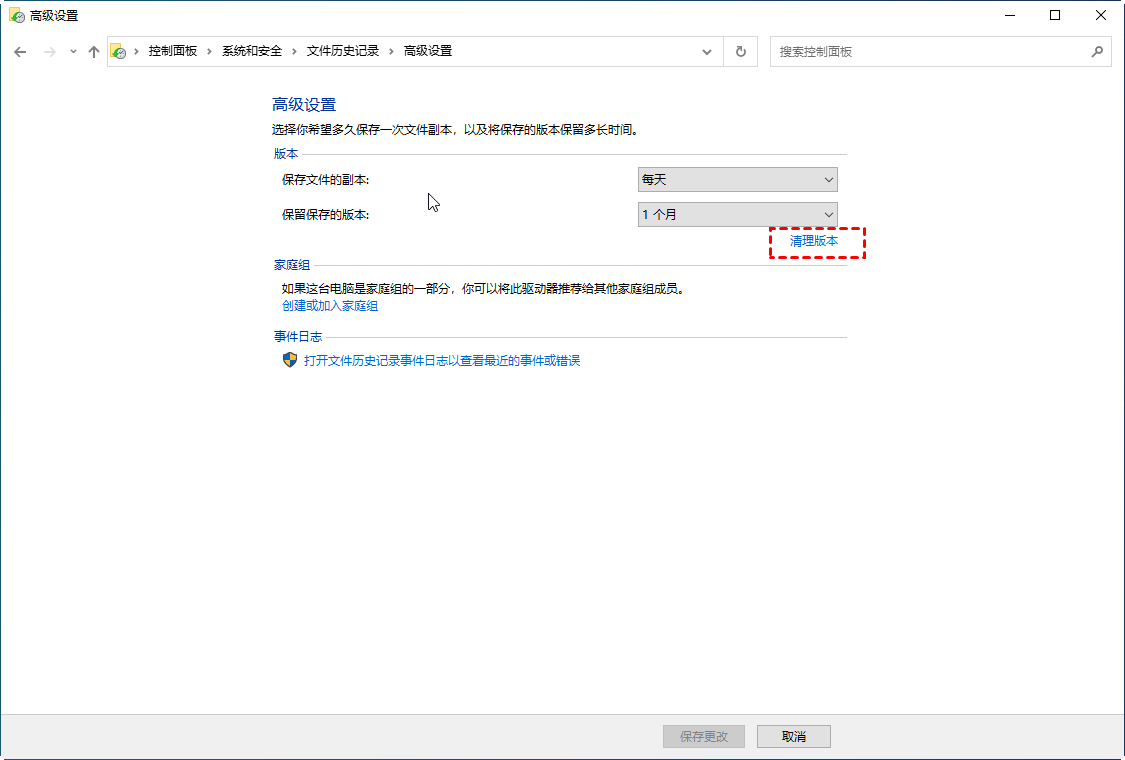Click the Up one level arrow
The height and width of the screenshot is (760, 1125).
click(94, 52)
